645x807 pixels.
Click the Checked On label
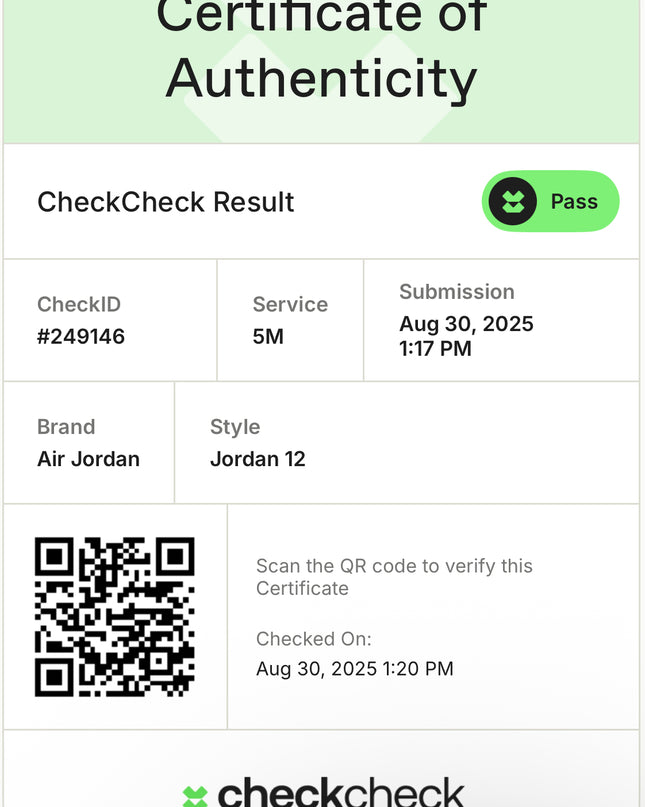(313, 639)
